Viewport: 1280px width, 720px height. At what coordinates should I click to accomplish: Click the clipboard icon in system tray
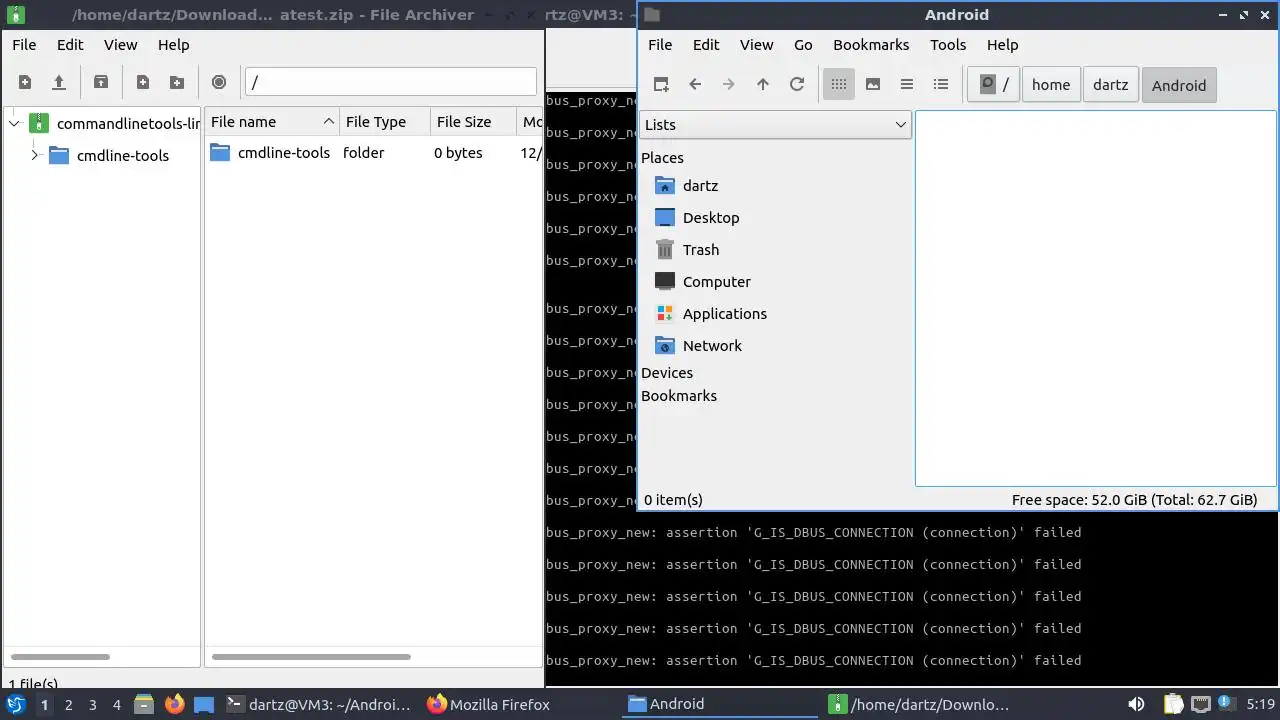(x=1173, y=704)
